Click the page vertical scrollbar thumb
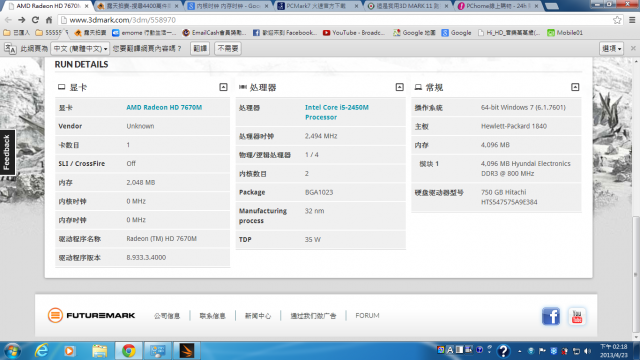This screenshot has width=640, height=360. click(x=636, y=275)
